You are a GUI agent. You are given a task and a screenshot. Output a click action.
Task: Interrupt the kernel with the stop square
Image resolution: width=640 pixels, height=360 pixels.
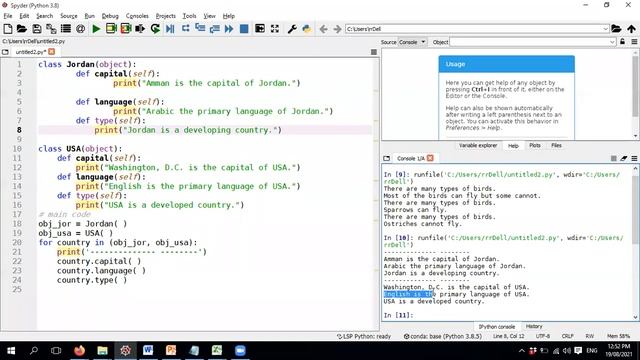pyautogui.click(x=613, y=158)
